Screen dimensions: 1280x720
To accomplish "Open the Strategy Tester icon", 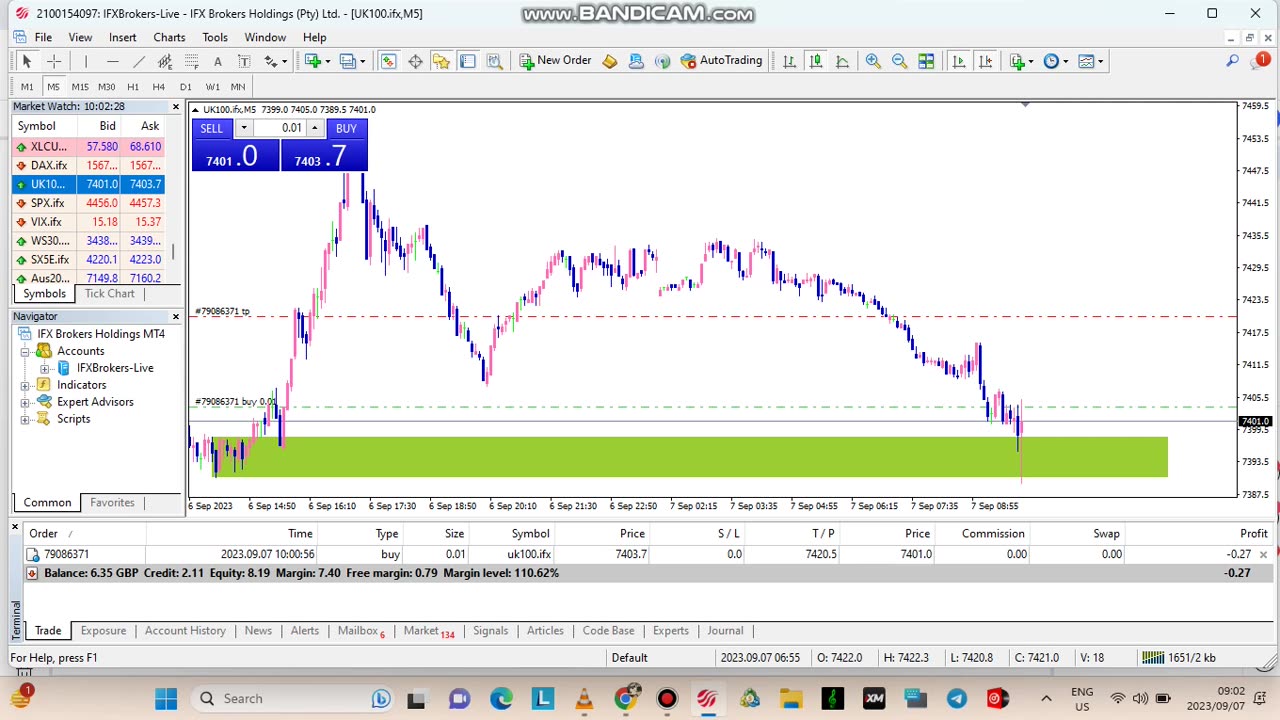I will point(494,61).
